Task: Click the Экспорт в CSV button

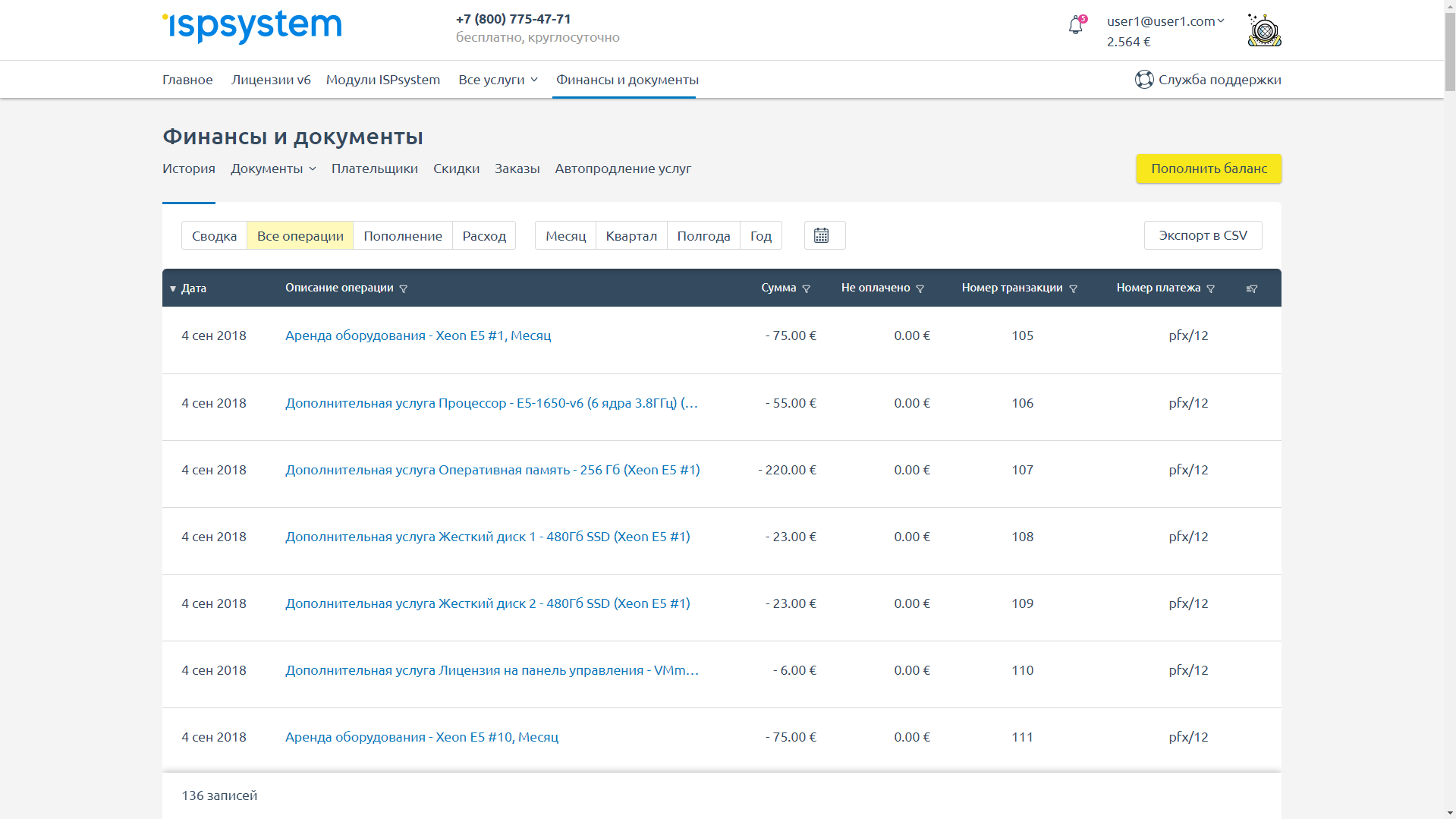Action: pos(1203,235)
